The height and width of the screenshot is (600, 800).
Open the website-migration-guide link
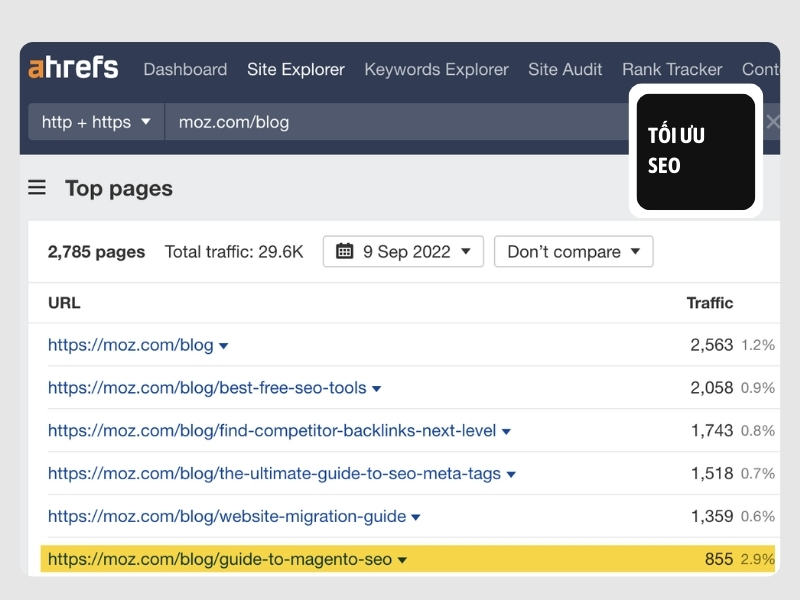[x=227, y=516]
